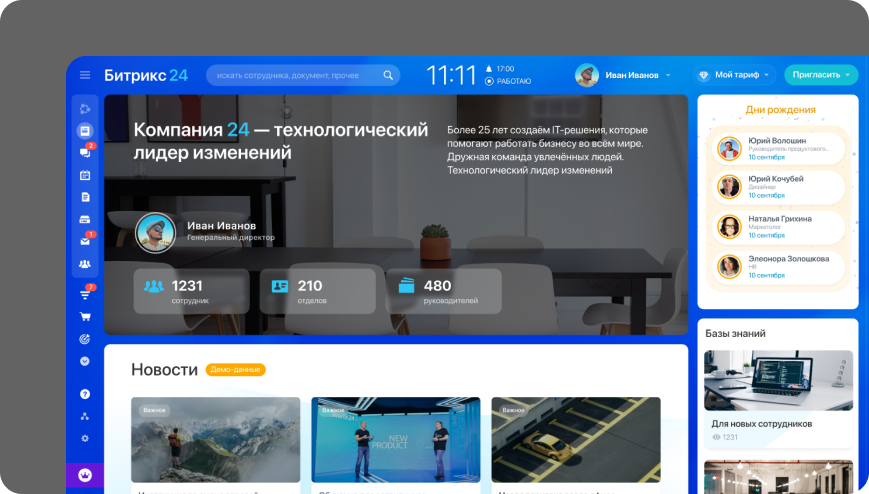The image size is (869, 494).
Task: Open the topmost collaboration icon in sidebar
Action: coord(85,109)
